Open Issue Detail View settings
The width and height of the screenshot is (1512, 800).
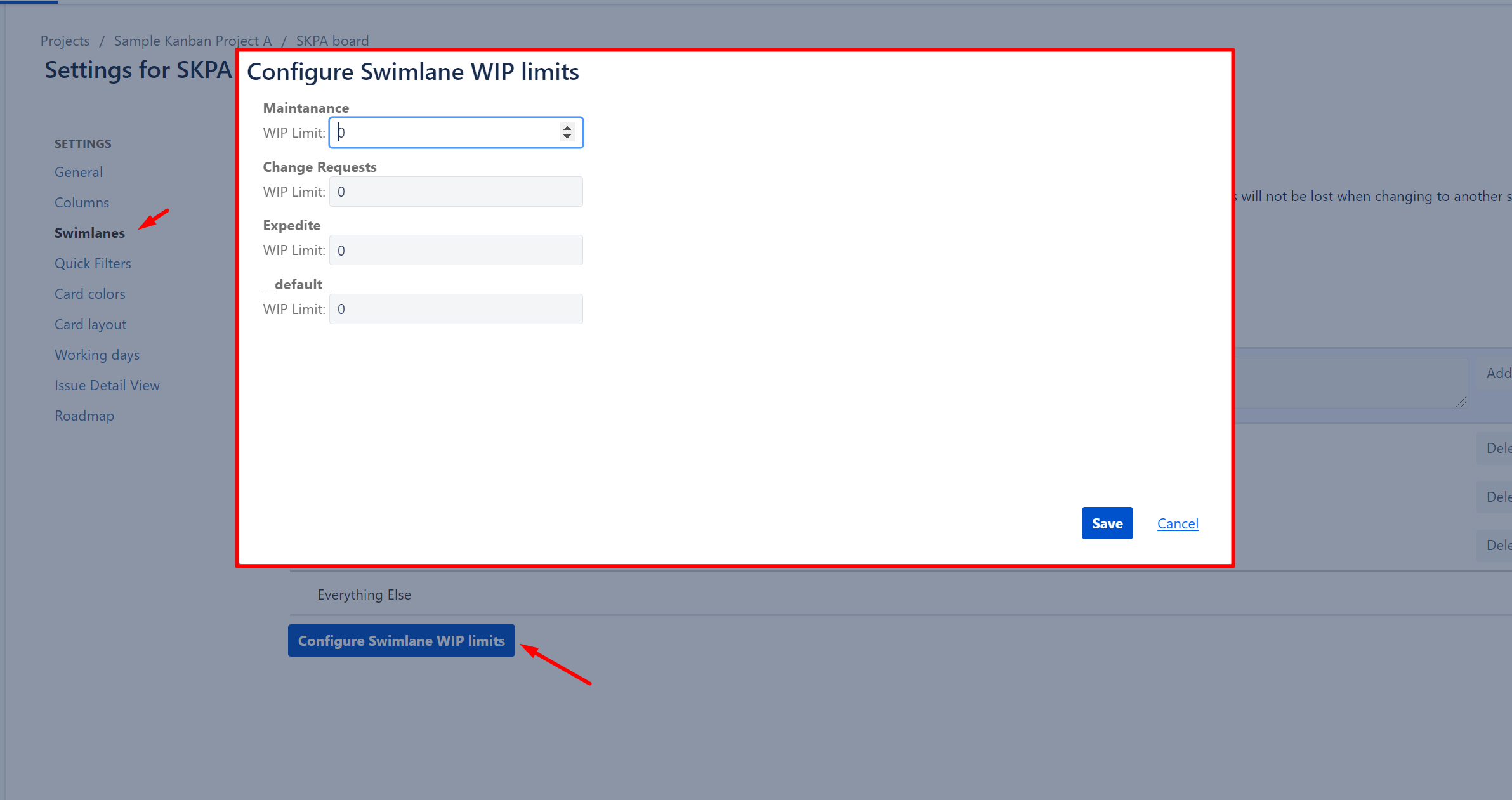[x=107, y=385]
